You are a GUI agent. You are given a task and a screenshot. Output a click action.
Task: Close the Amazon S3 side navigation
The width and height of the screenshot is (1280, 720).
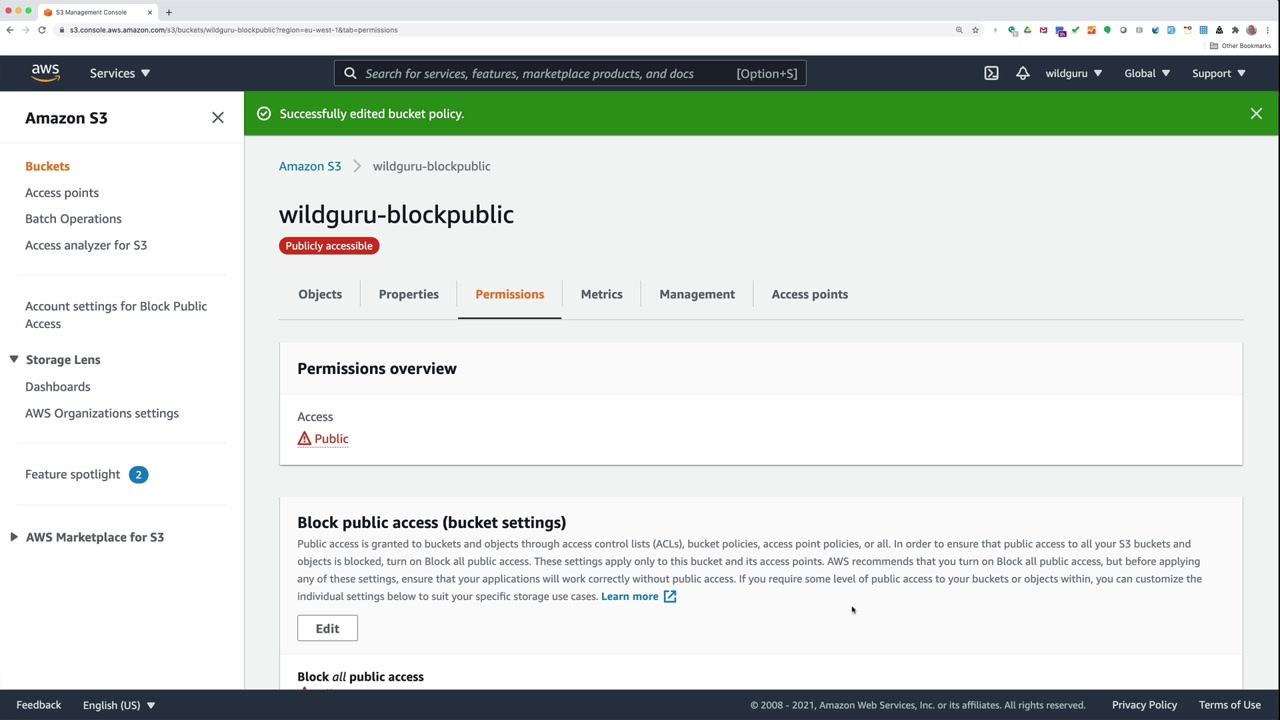pos(218,118)
